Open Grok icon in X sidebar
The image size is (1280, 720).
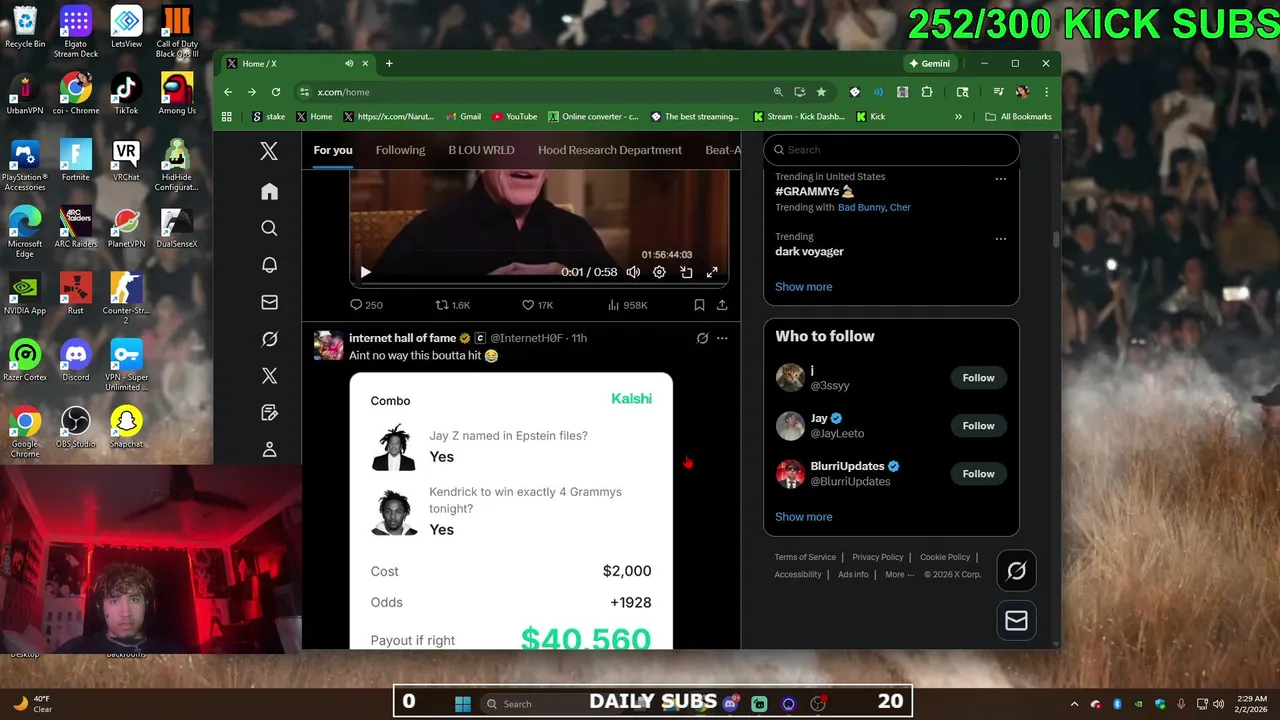pos(269,339)
